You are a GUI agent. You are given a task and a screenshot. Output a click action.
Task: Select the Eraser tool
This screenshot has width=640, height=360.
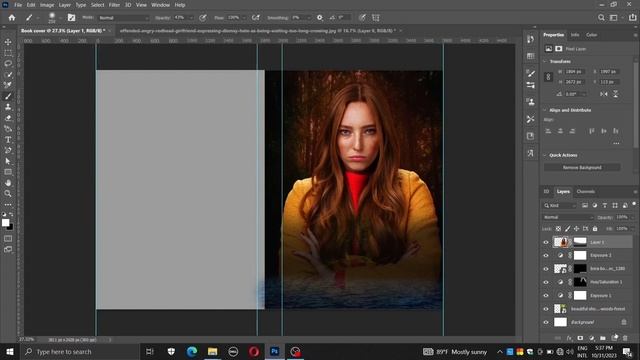click(x=8, y=118)
